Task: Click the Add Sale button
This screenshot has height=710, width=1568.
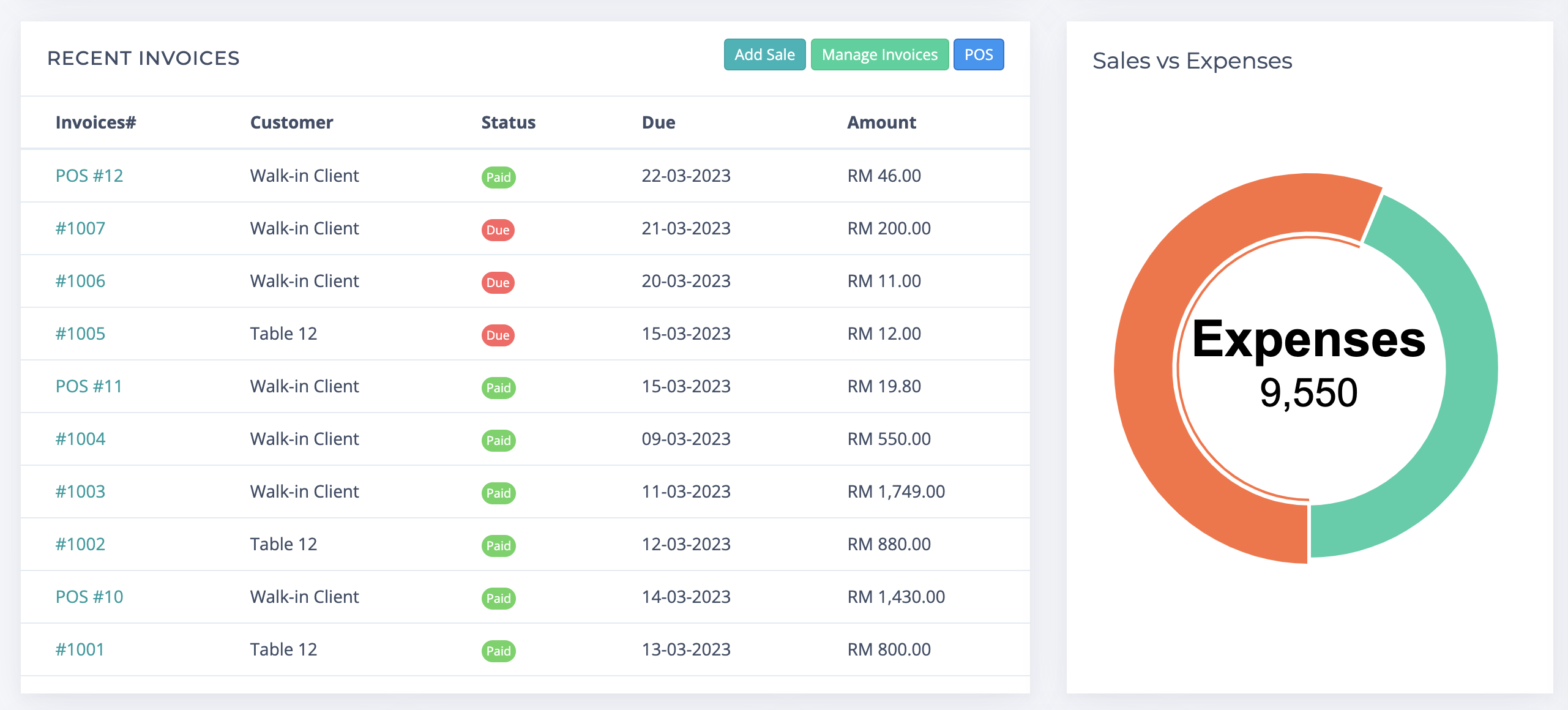Action: pos(764,54)
